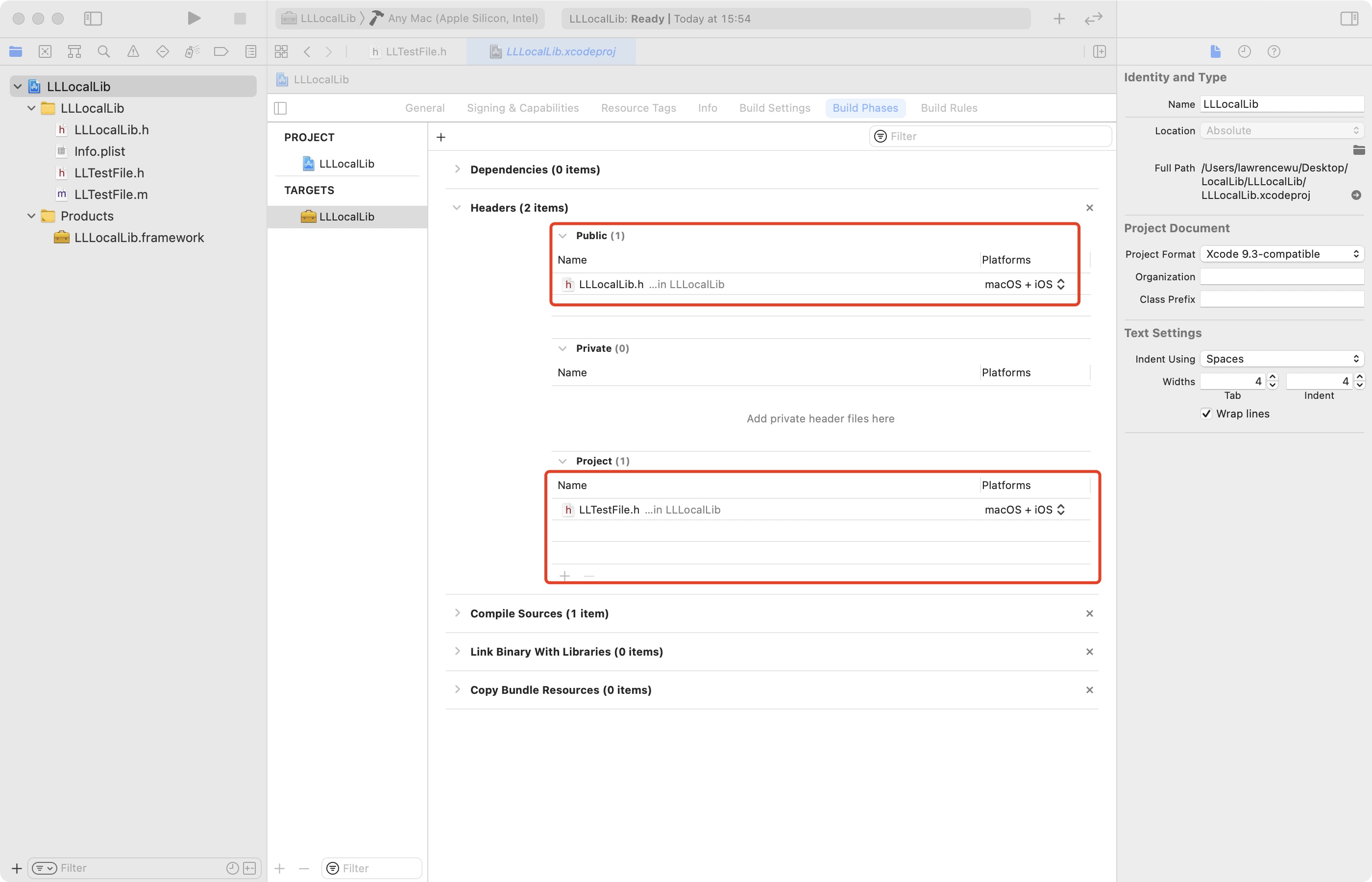Add an editor on the right
Screen dimensions: 1372x882
pyautogui.click(x=1100, y=51)
